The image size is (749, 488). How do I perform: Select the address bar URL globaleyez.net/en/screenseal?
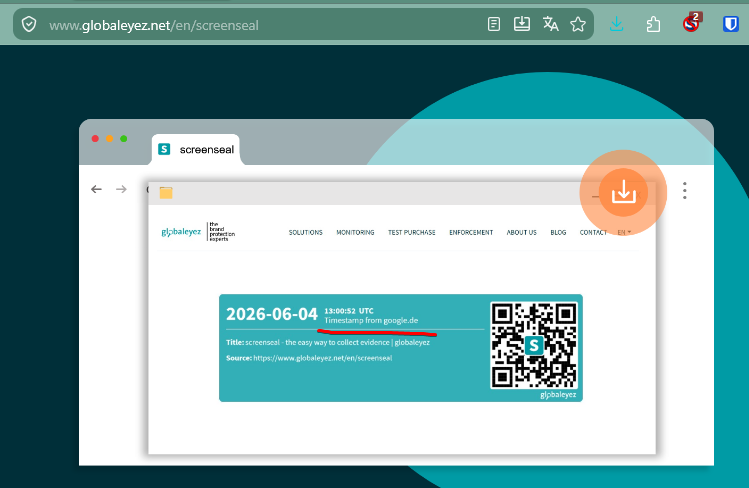pos(154,25)
